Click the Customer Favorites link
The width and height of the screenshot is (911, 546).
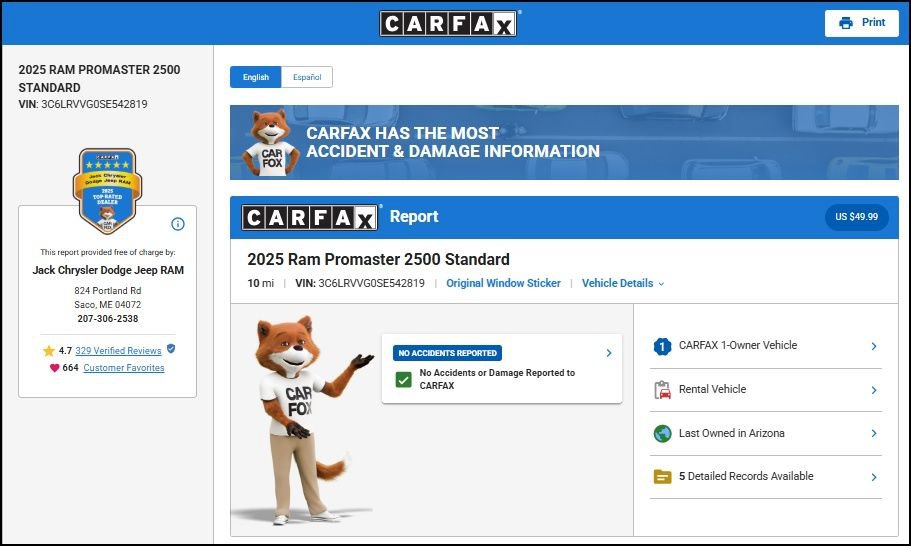click(124, 368)
